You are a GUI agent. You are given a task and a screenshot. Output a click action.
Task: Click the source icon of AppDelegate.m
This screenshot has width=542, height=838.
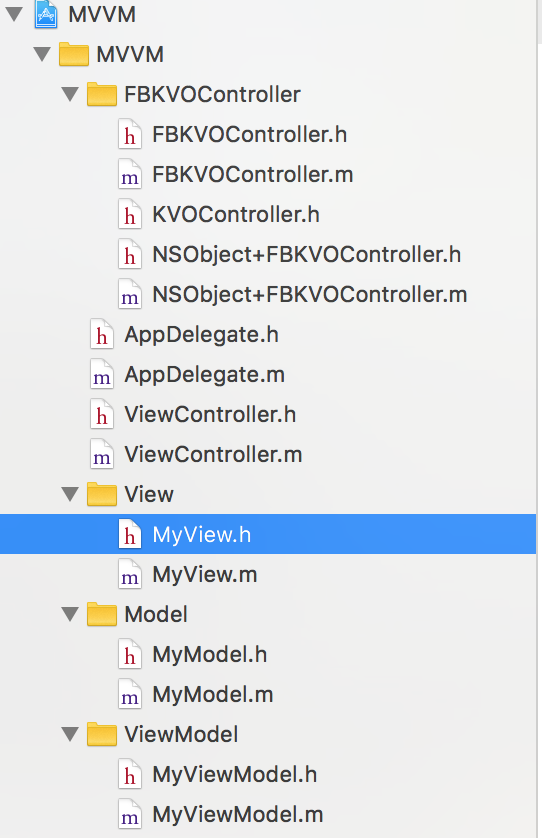(x=102, y=375)
